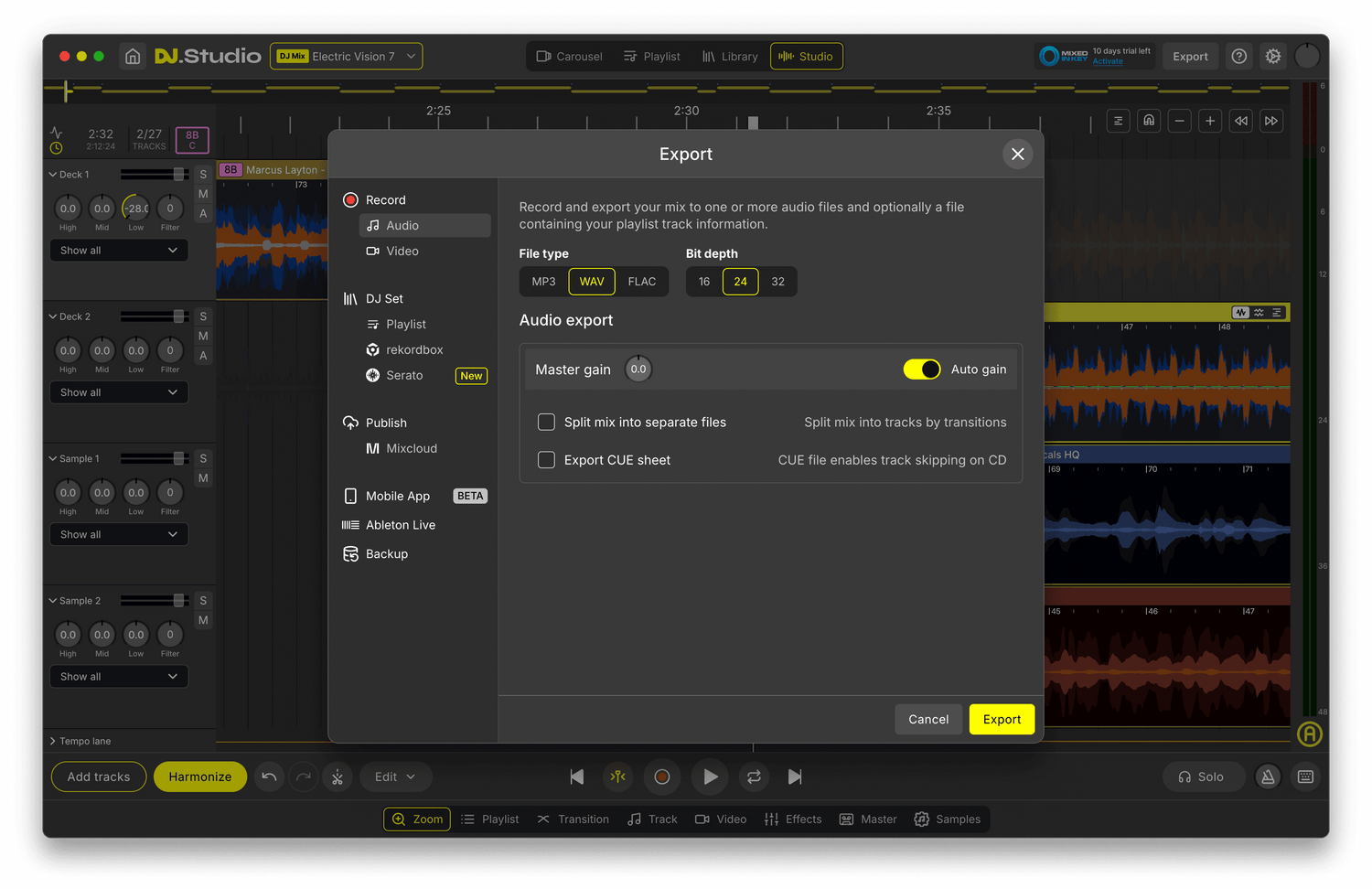Click the undo arrow icon
The image size is (1372, 889).
pos(269,777)
